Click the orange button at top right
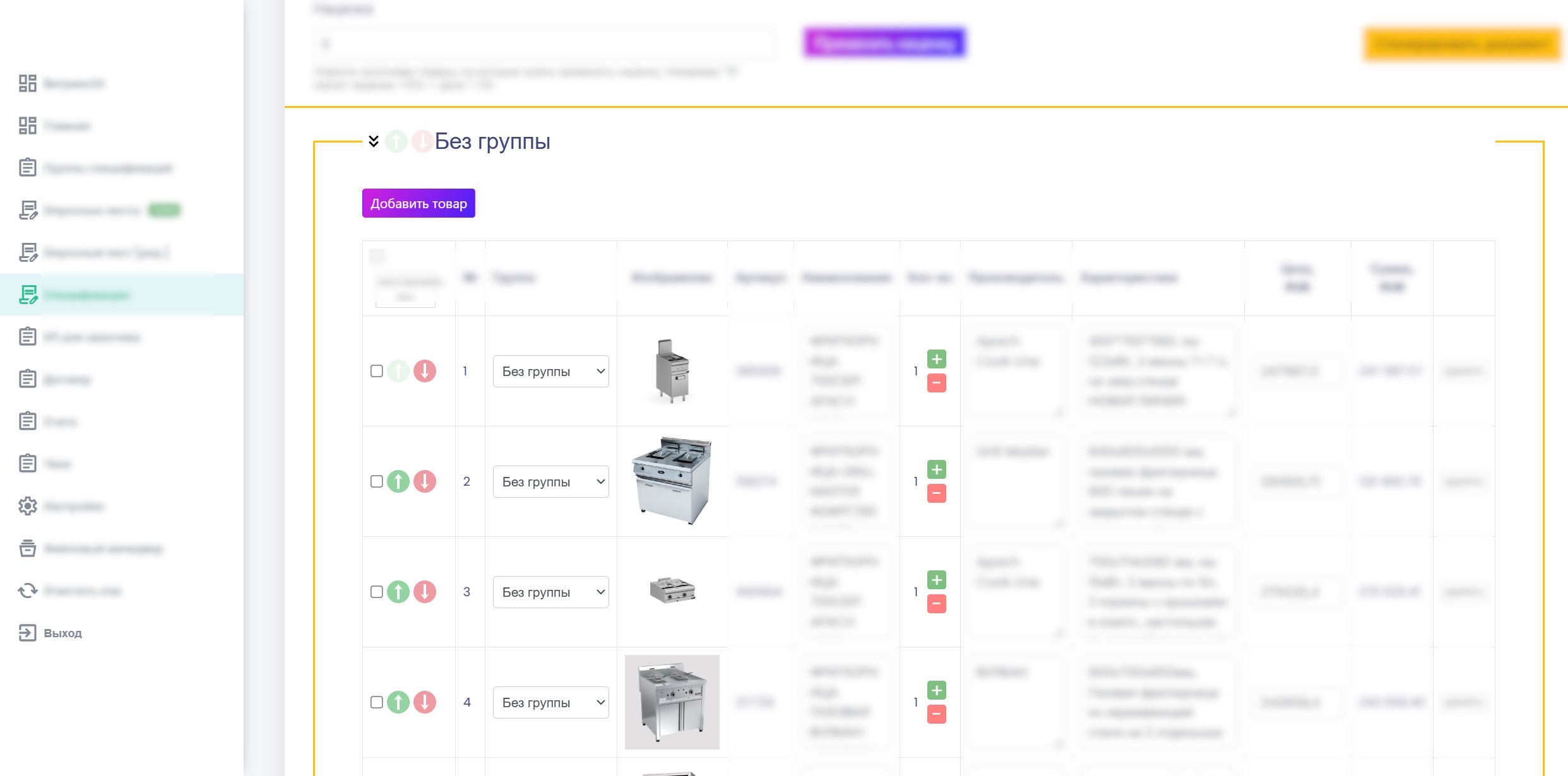The height and width of the screenshot is (776, 1568). point(1463,44)
